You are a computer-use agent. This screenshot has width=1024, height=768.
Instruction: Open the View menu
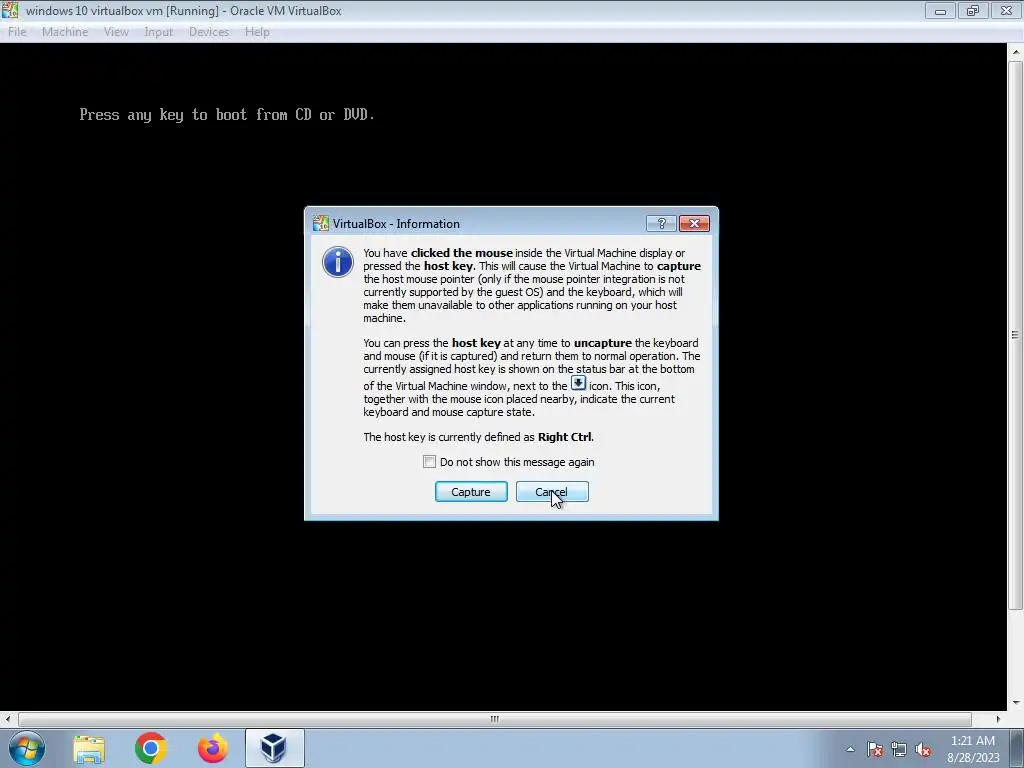(x=116, y=32)
